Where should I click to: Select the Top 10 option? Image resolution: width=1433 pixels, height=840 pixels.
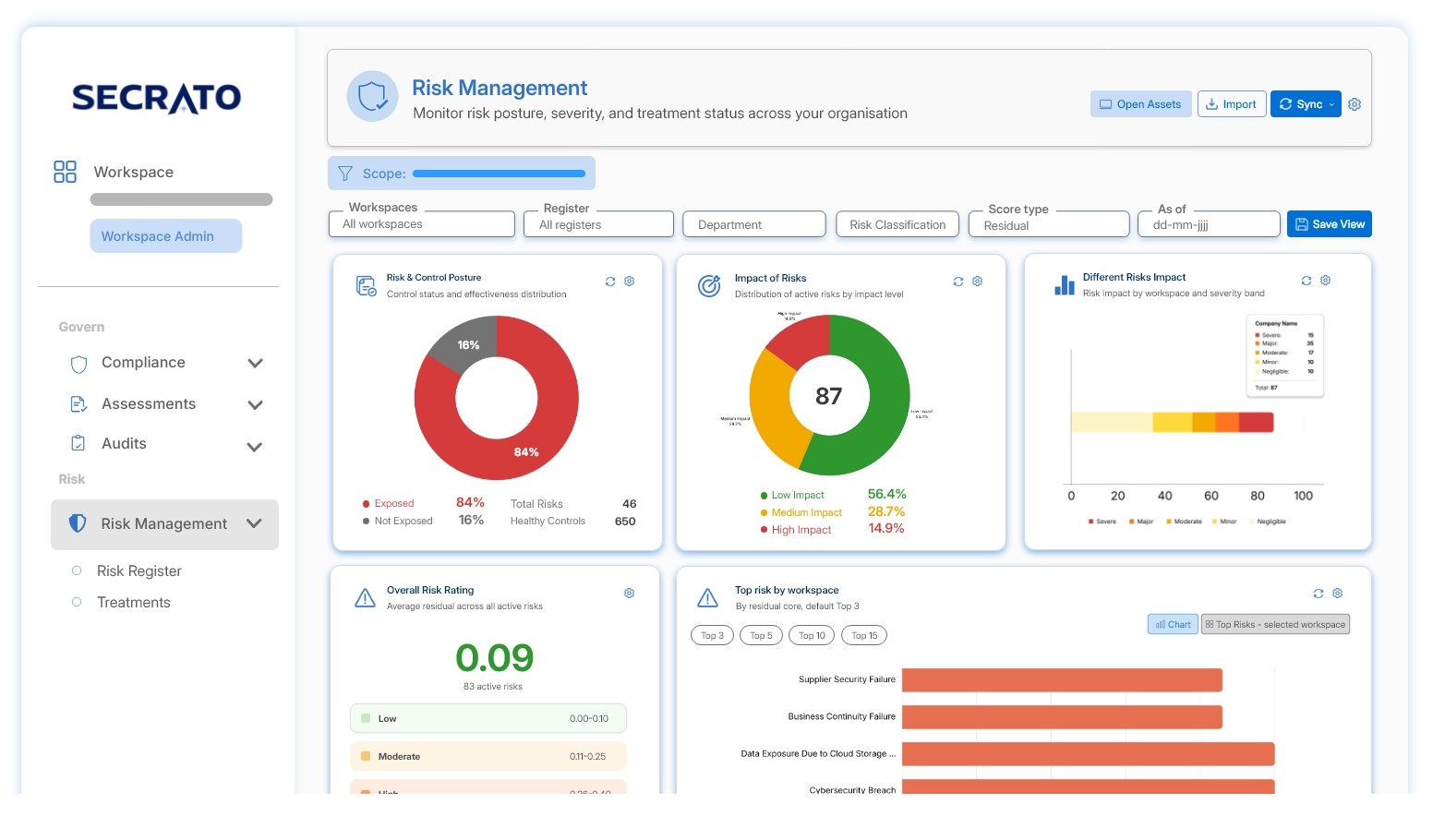coord(812,635)
